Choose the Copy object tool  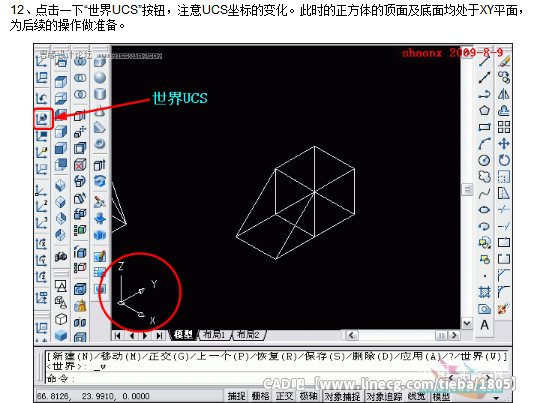point(504,78)
